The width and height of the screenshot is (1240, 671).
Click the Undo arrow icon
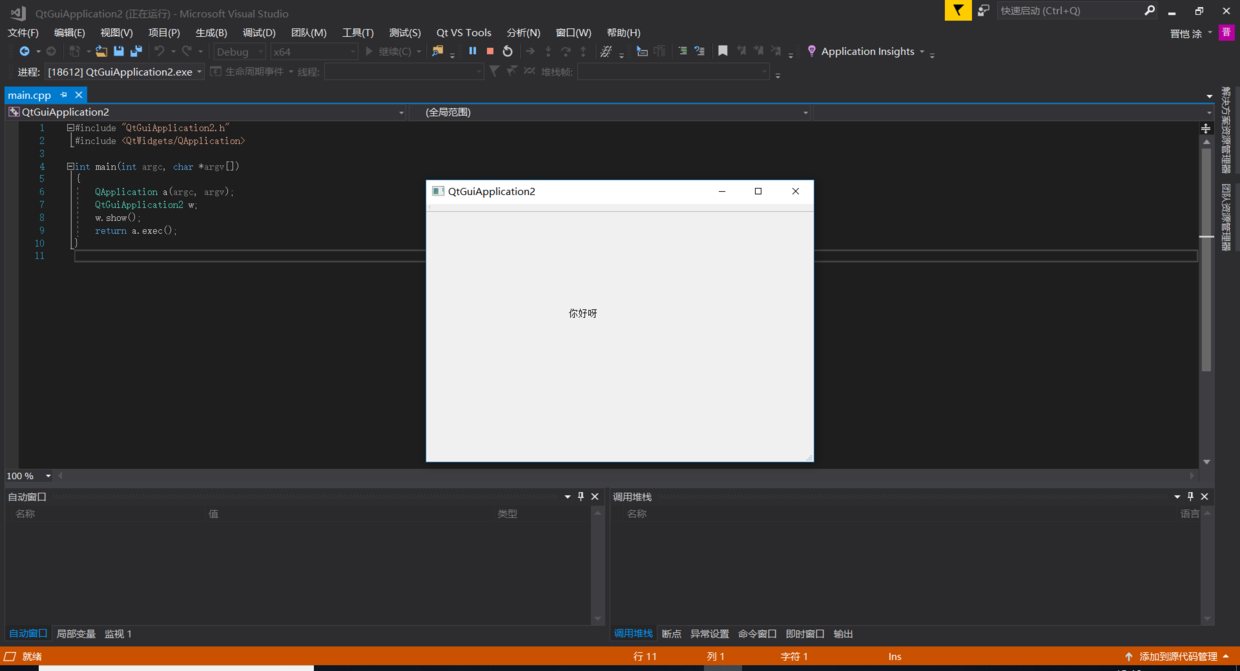[x=159, y=51]
